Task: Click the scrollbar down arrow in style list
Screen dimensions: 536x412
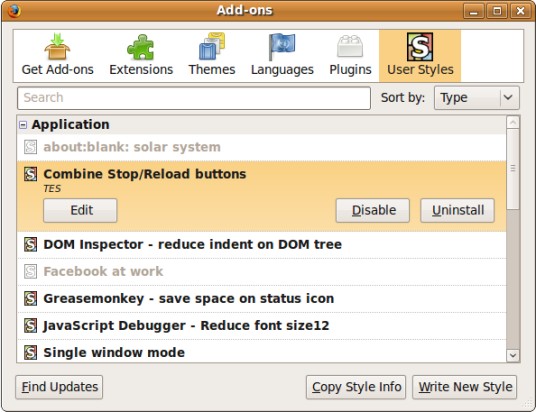Action: pos(513,355)
